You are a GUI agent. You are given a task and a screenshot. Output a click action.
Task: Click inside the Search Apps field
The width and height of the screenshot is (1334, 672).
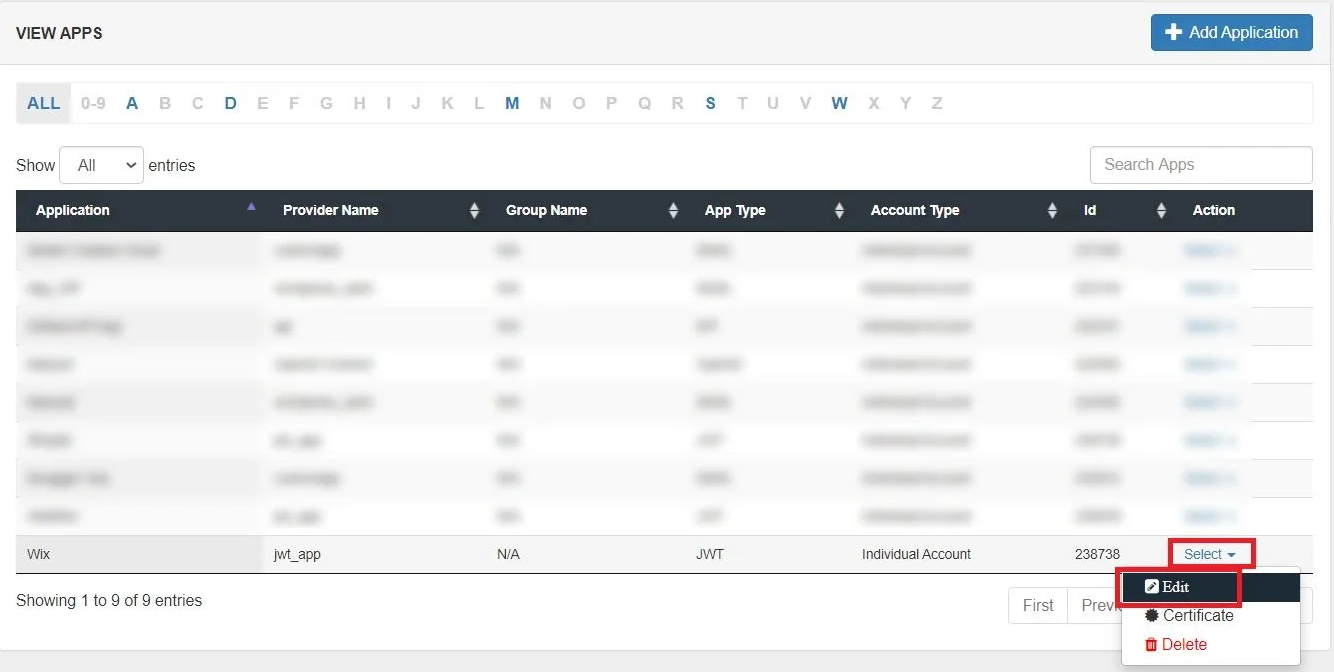pyautogui.click(x=1200, y=164)
